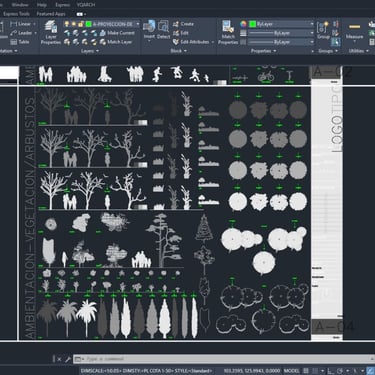Viewport: 375px width, 375px height.
Task: Click green ByLayer color swatch in Properties
Action: point(253,24)
